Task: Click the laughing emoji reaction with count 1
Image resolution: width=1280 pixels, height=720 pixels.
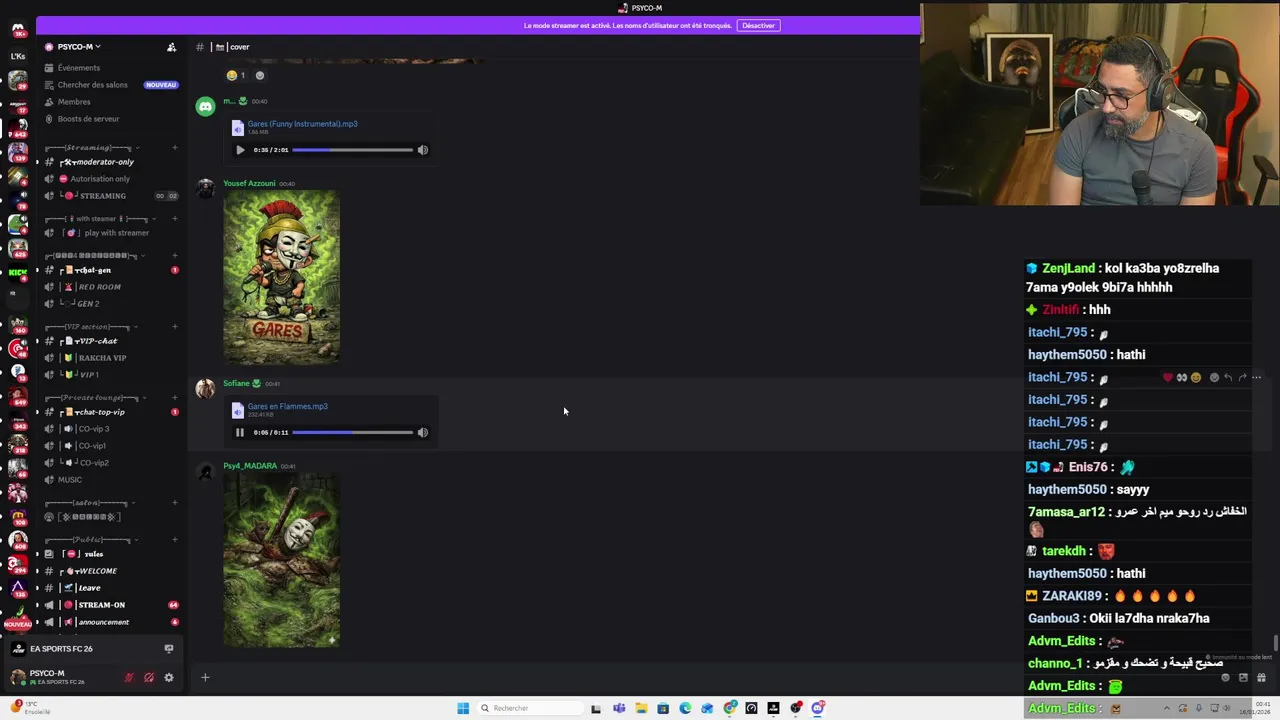Action: (x=236, y=75)
